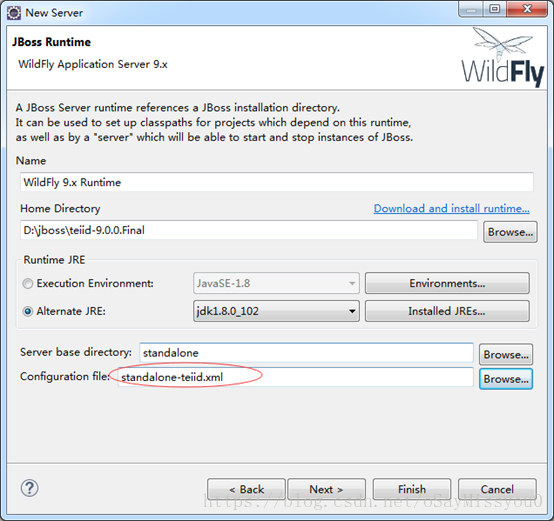Browse for the Server base directory
The height and width of the screenshot is (521, 554).
coord(506,354)
